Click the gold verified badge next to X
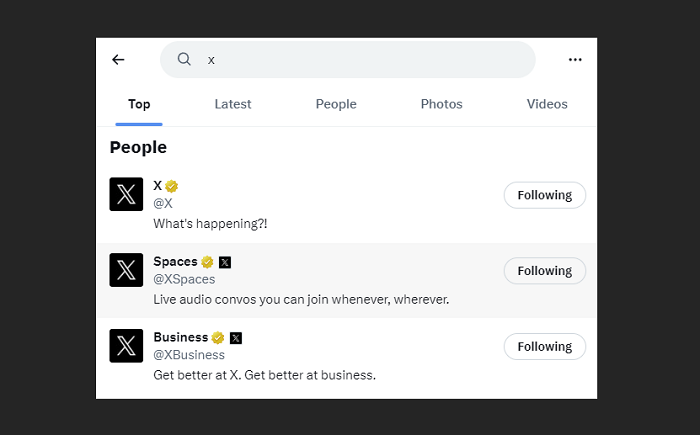Screen dimensions: 700x435 [x=172, y=186]
